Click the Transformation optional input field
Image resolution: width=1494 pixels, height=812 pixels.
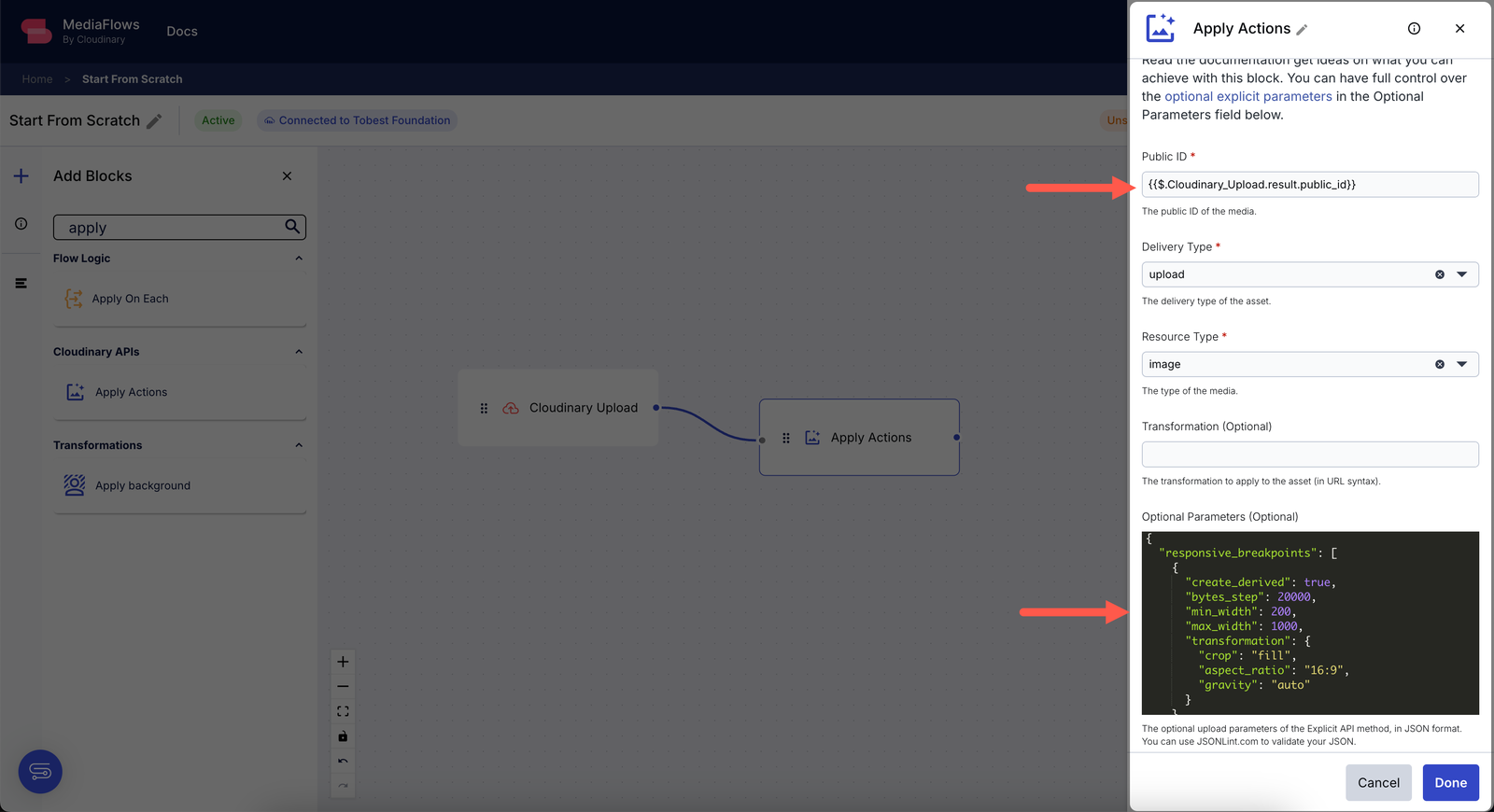point(1310,455)
